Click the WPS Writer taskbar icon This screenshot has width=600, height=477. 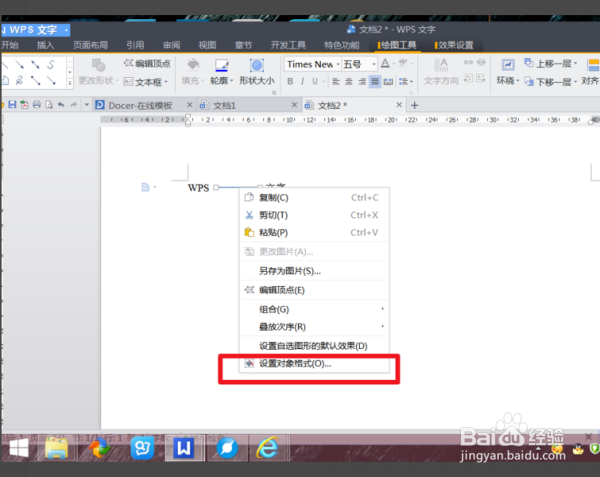184,448
